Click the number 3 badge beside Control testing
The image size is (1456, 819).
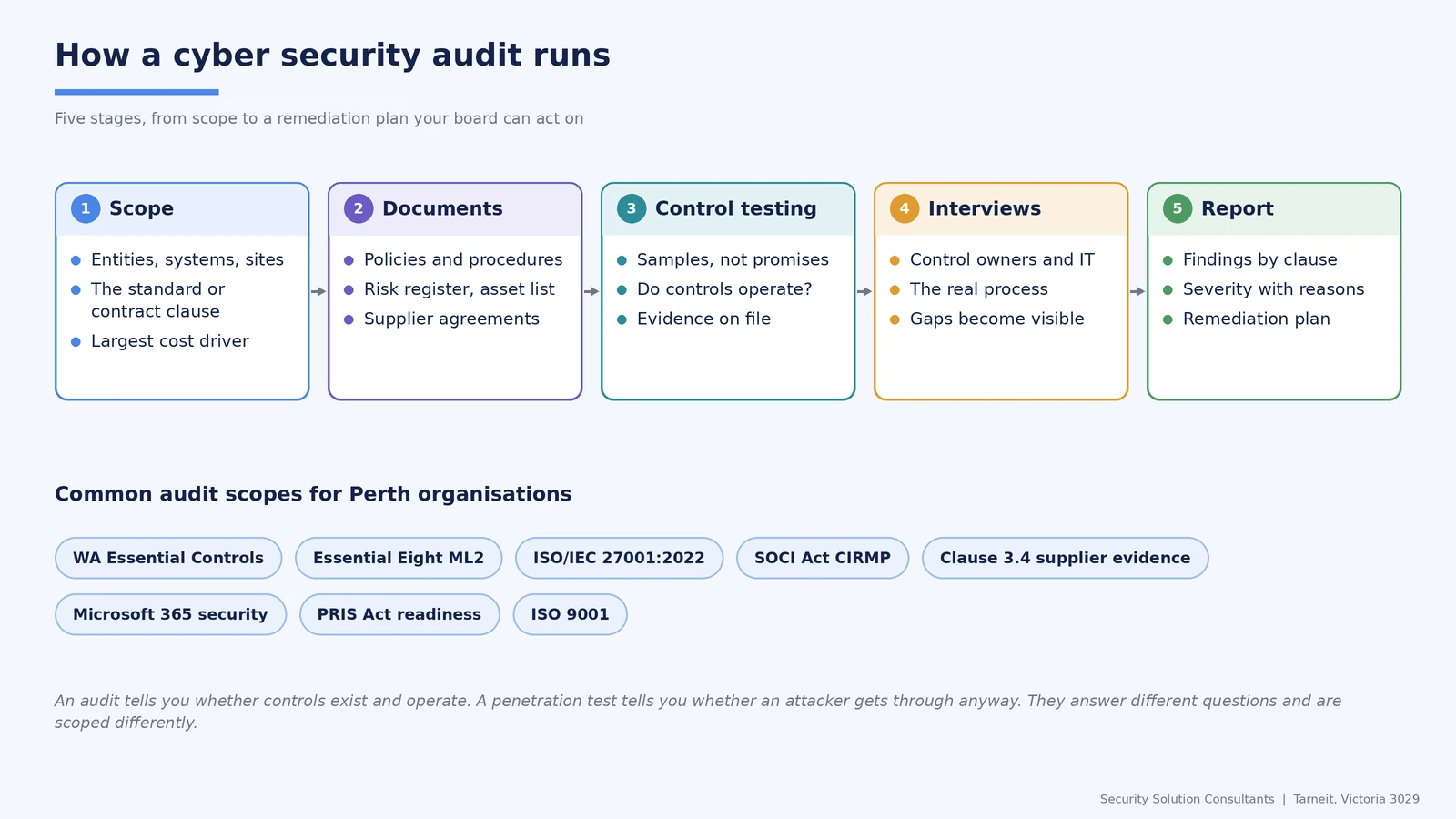(x=632, y=208)
